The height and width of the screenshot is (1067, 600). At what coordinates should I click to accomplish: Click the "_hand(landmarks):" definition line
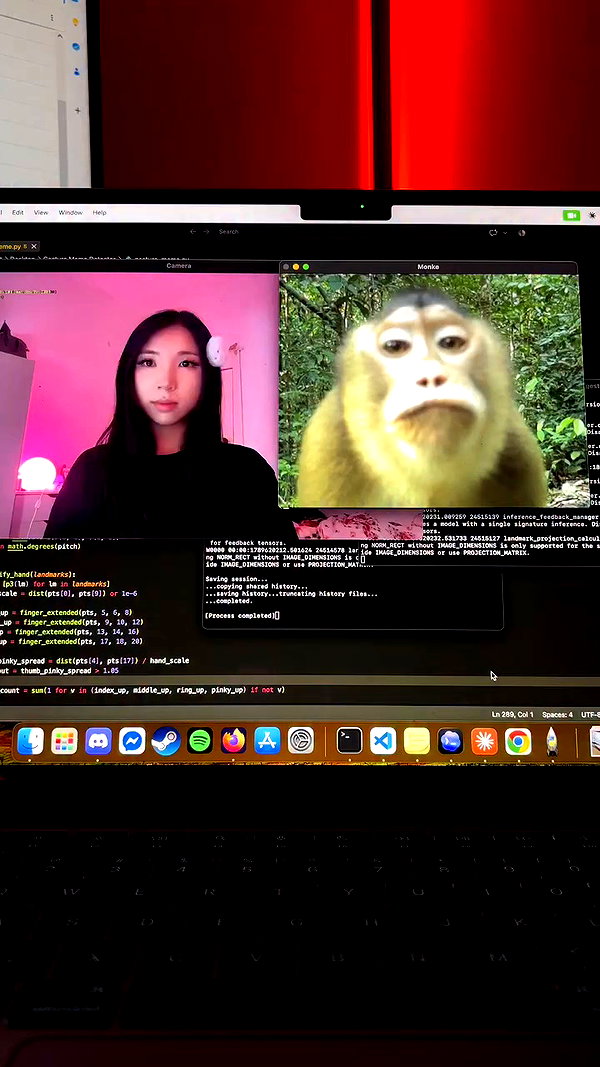38,574
